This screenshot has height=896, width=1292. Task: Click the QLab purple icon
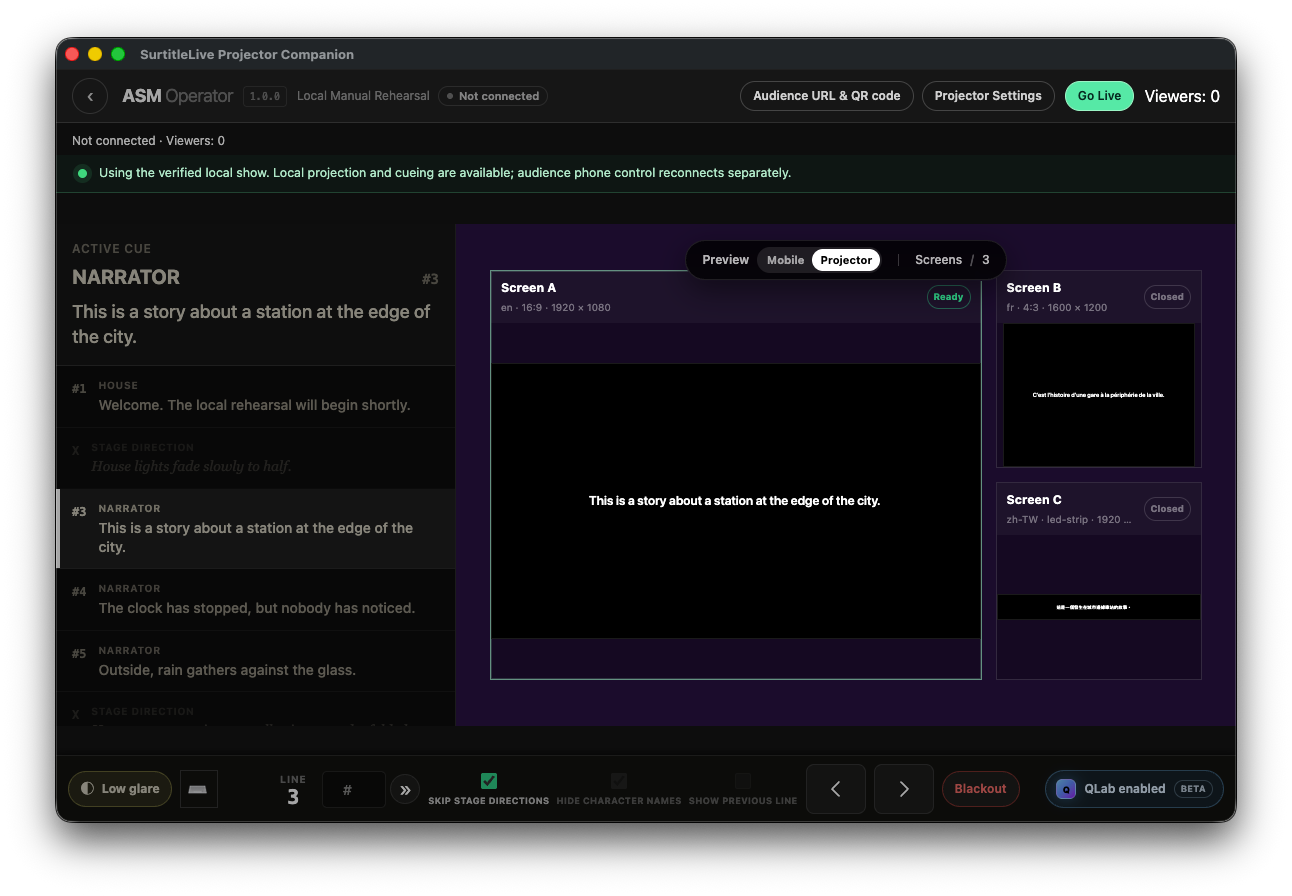[x=1067, y=789]
